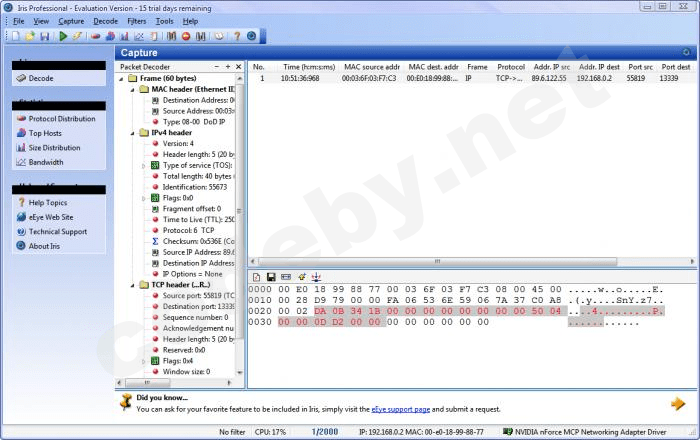This screenshot has height=440, width=700.
Task: Start capture with the green play icon
Action: [x=63, y=36]
